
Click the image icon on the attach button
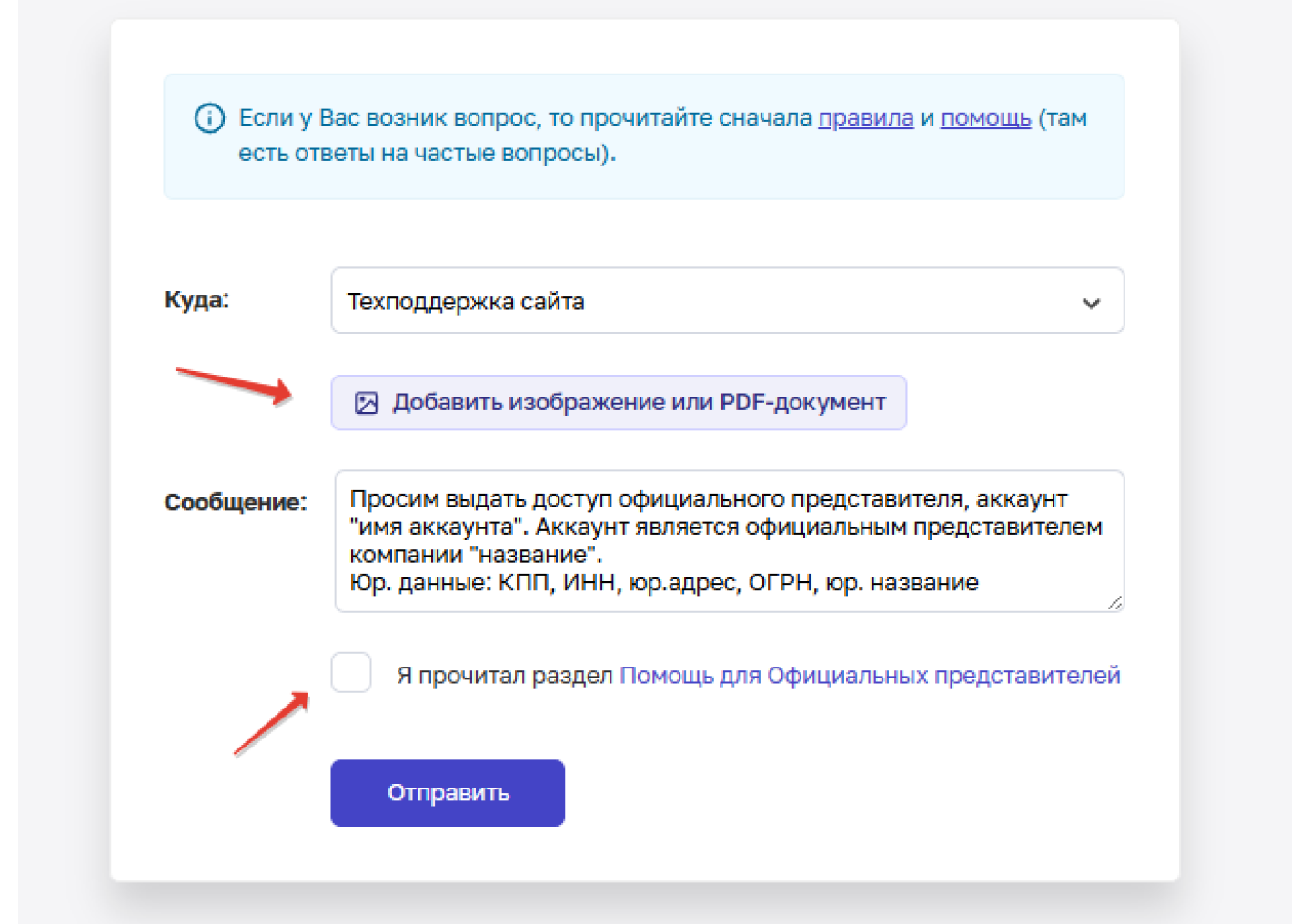pyautogui.click(x=366, y=403)
